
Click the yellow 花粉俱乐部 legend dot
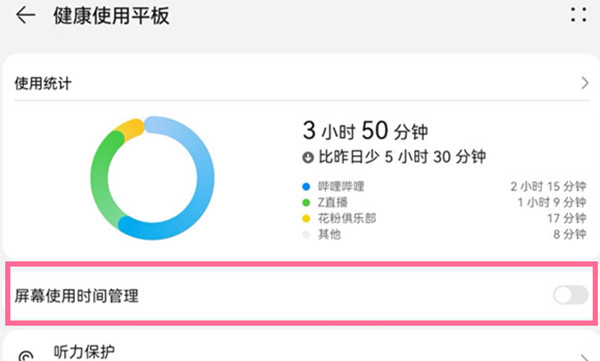coord(306,219)
